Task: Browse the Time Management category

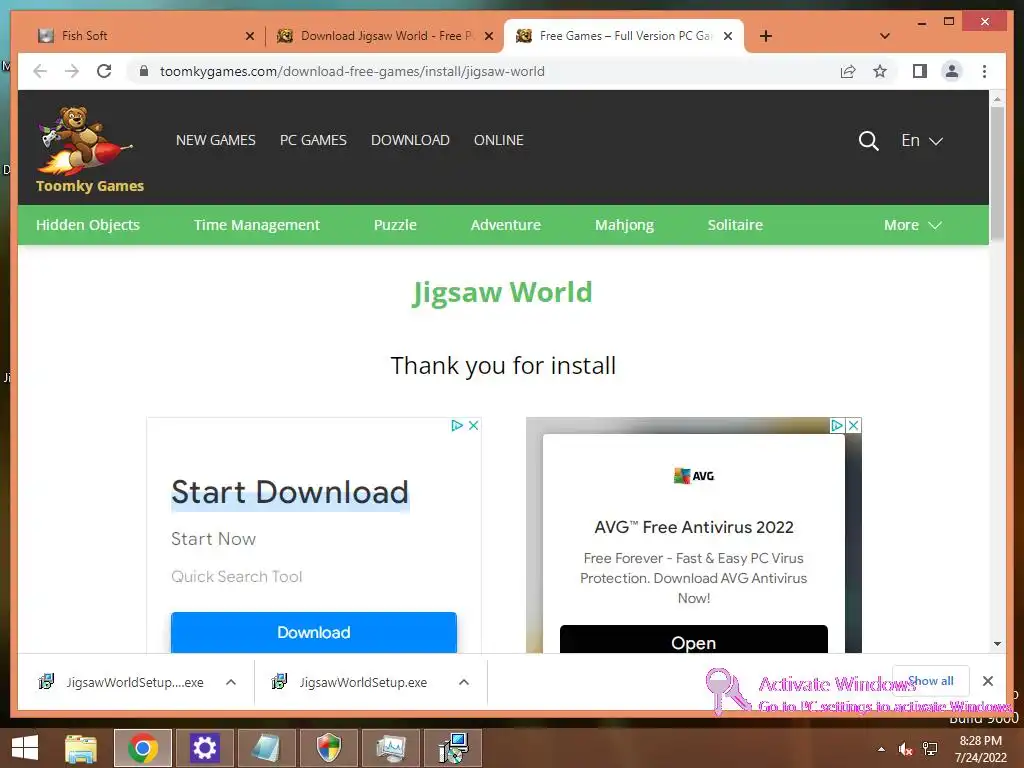Action: pyautogui.click(x=257, y=225)
